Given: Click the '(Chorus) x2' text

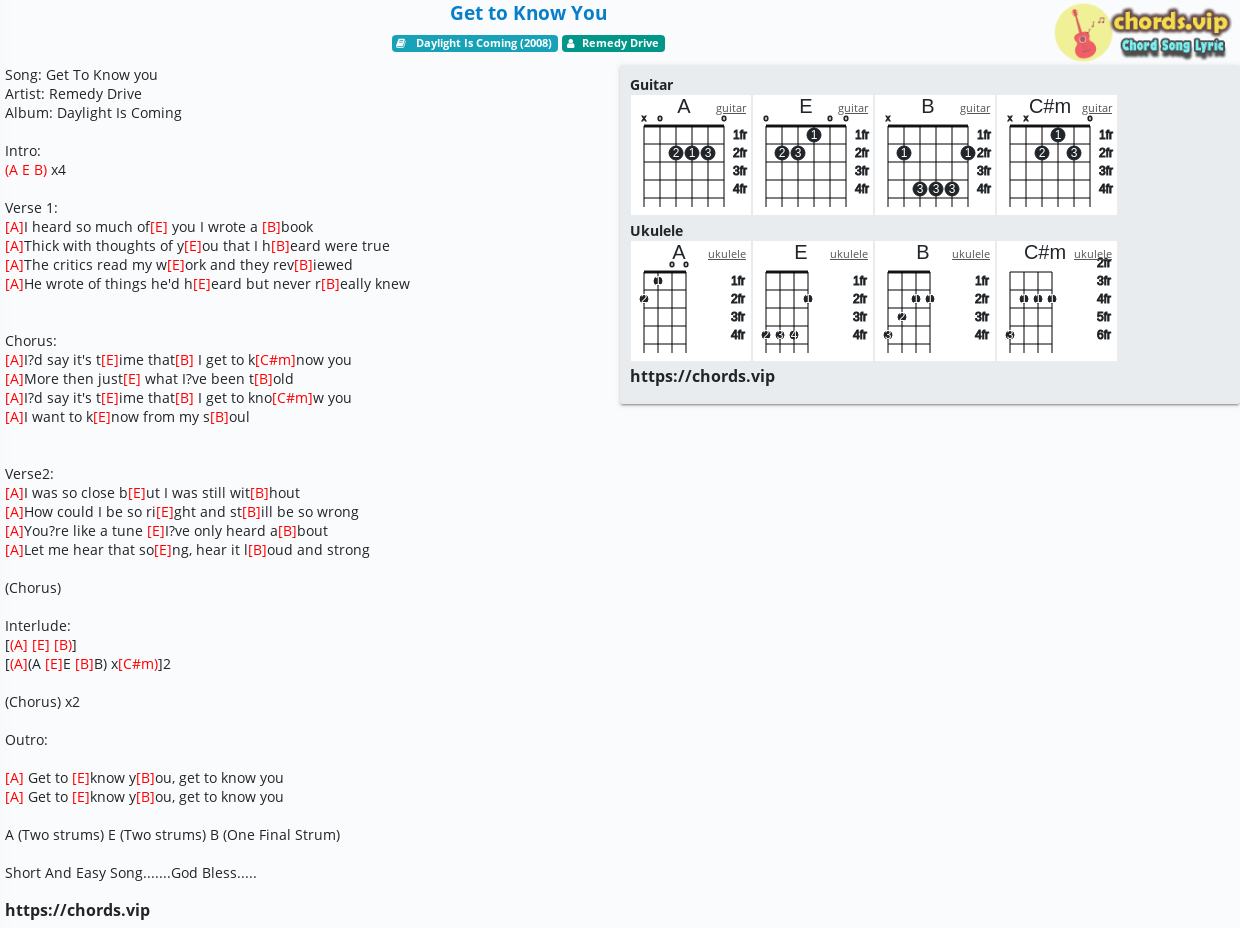Looking at the screenshot, I should click(x=42, y=702).
